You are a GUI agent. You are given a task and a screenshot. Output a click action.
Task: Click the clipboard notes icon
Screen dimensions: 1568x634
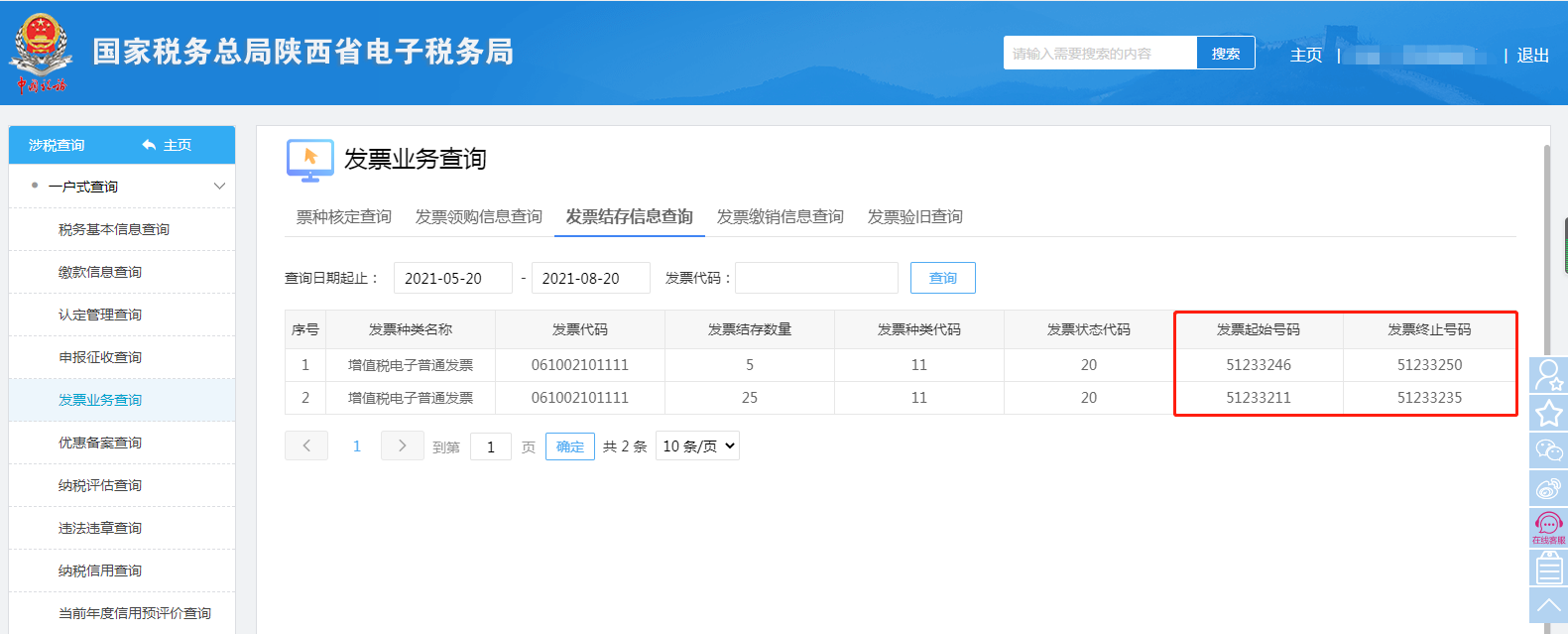(1548, 568)
